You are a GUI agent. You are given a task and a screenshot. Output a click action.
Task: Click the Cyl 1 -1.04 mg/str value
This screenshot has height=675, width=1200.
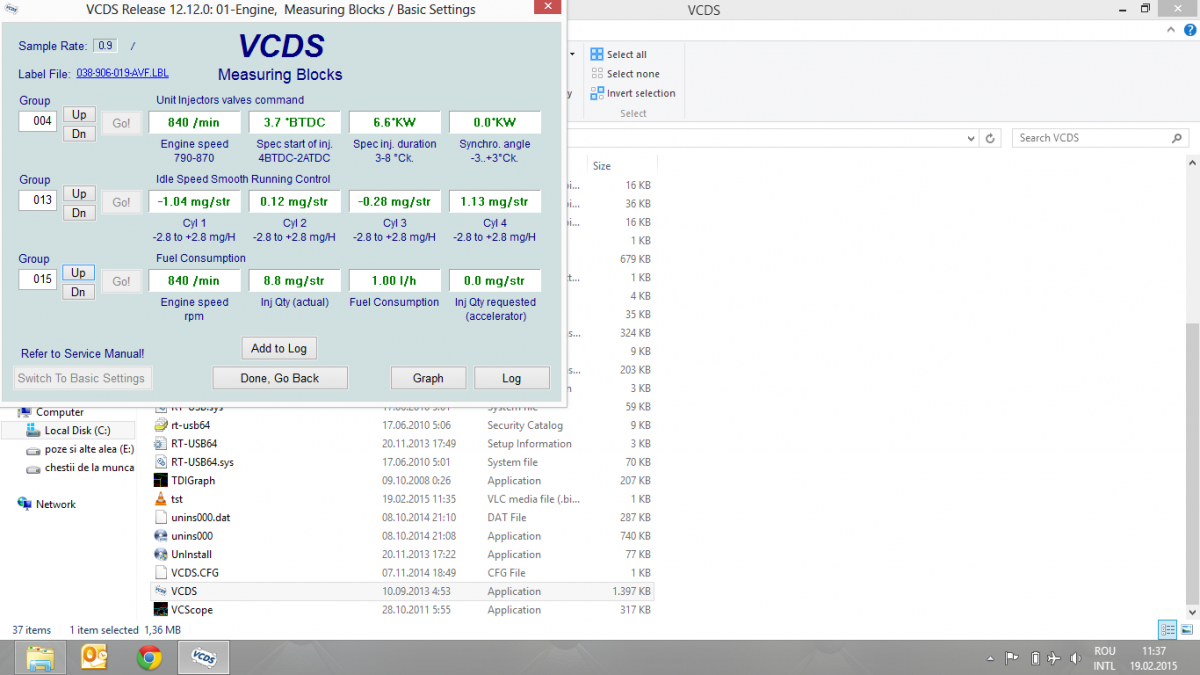tap(195, 201)
